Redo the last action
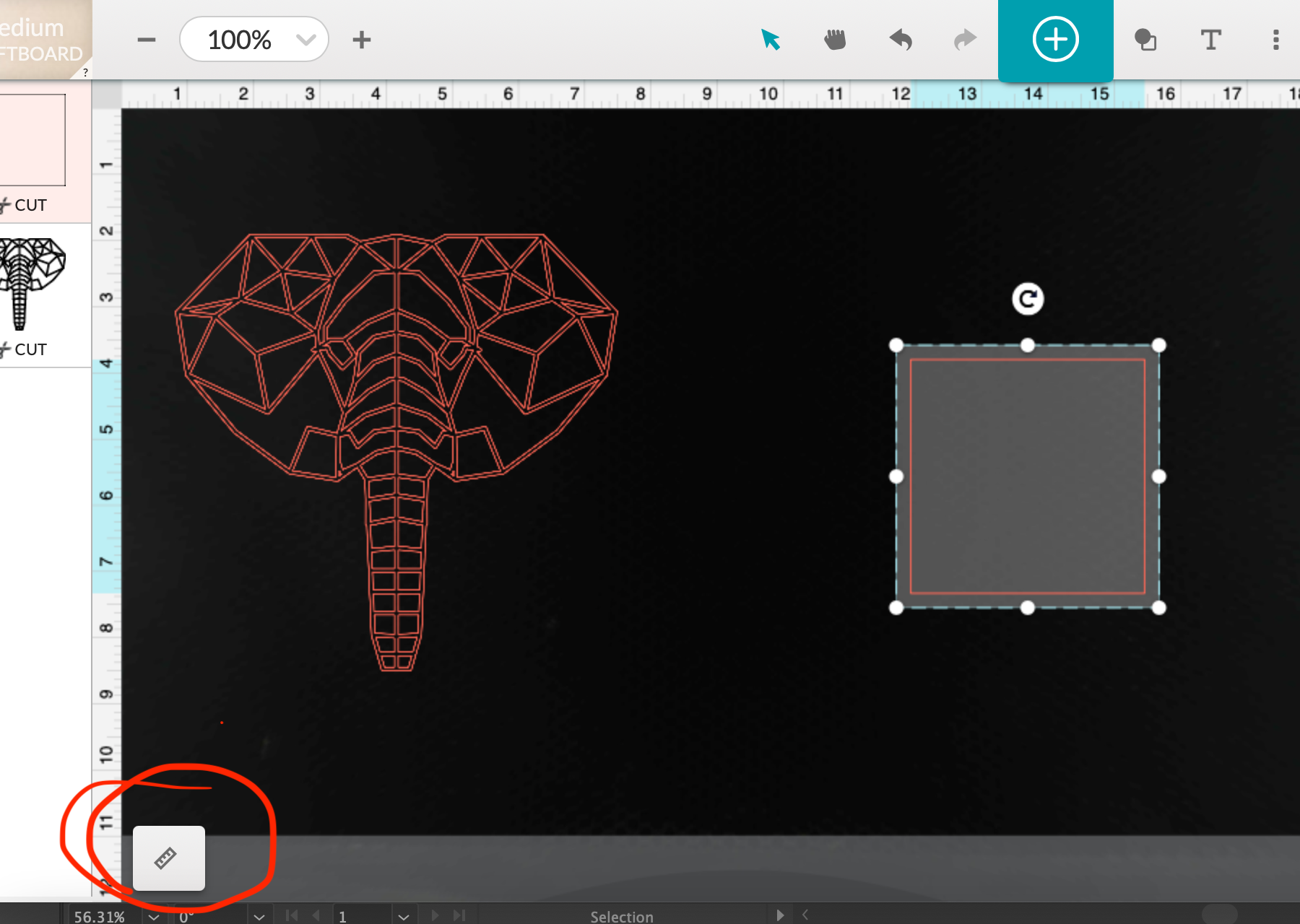Screen dimensions: 1300x924 point(965,40)
